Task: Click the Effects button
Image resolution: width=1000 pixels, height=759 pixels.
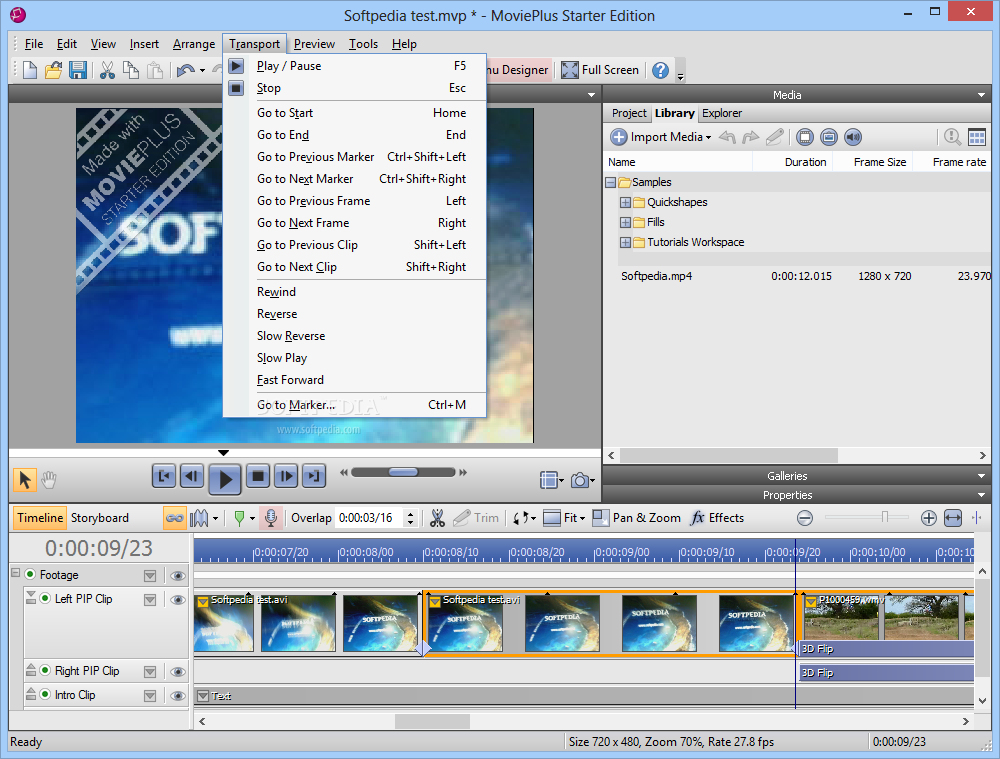Action: coord(717,518)
